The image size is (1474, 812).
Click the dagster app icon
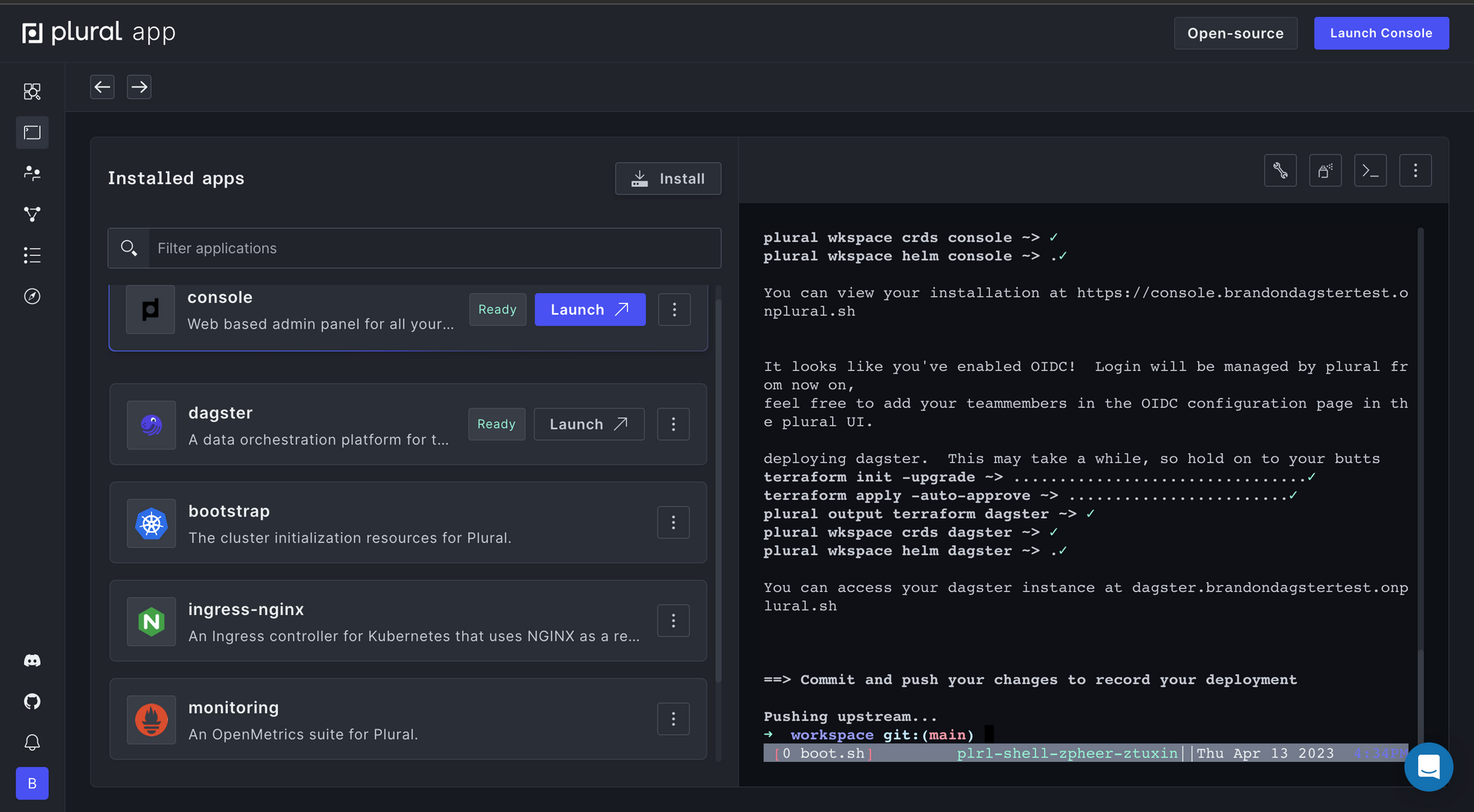pos(151,425)
